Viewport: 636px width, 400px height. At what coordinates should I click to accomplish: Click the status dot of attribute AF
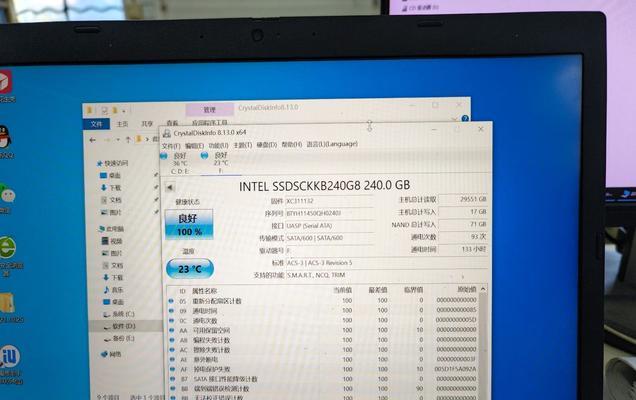click(x=172, y=369)
